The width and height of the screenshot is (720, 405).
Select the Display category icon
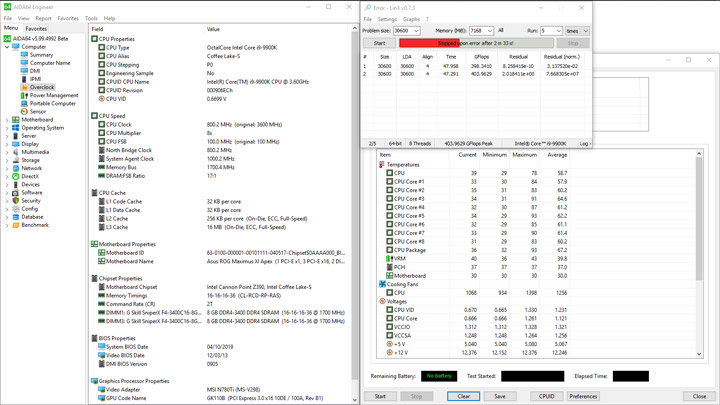tap(16, 144)
